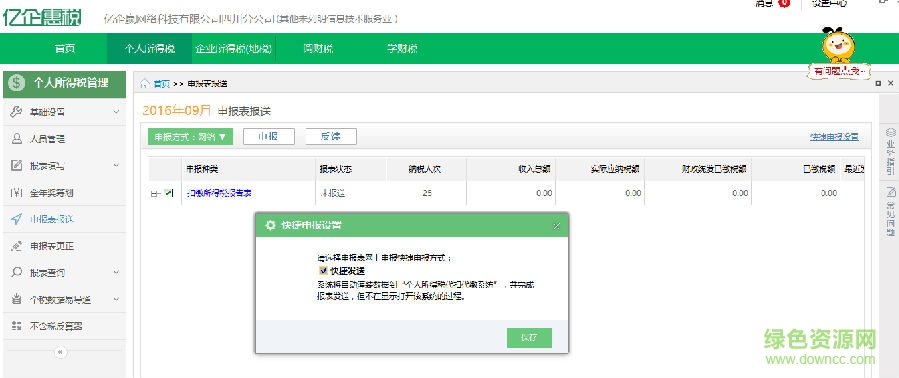The width and height of the screenshot is (899, 378).
Task: Click the 0.00 value under 已缴税额
Action: [828, 193]
